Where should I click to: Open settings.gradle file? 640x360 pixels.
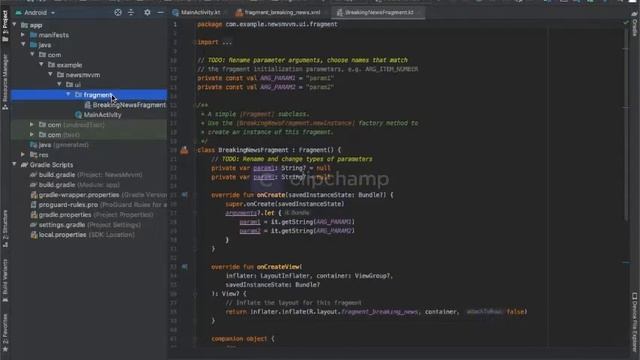[86, 225]
